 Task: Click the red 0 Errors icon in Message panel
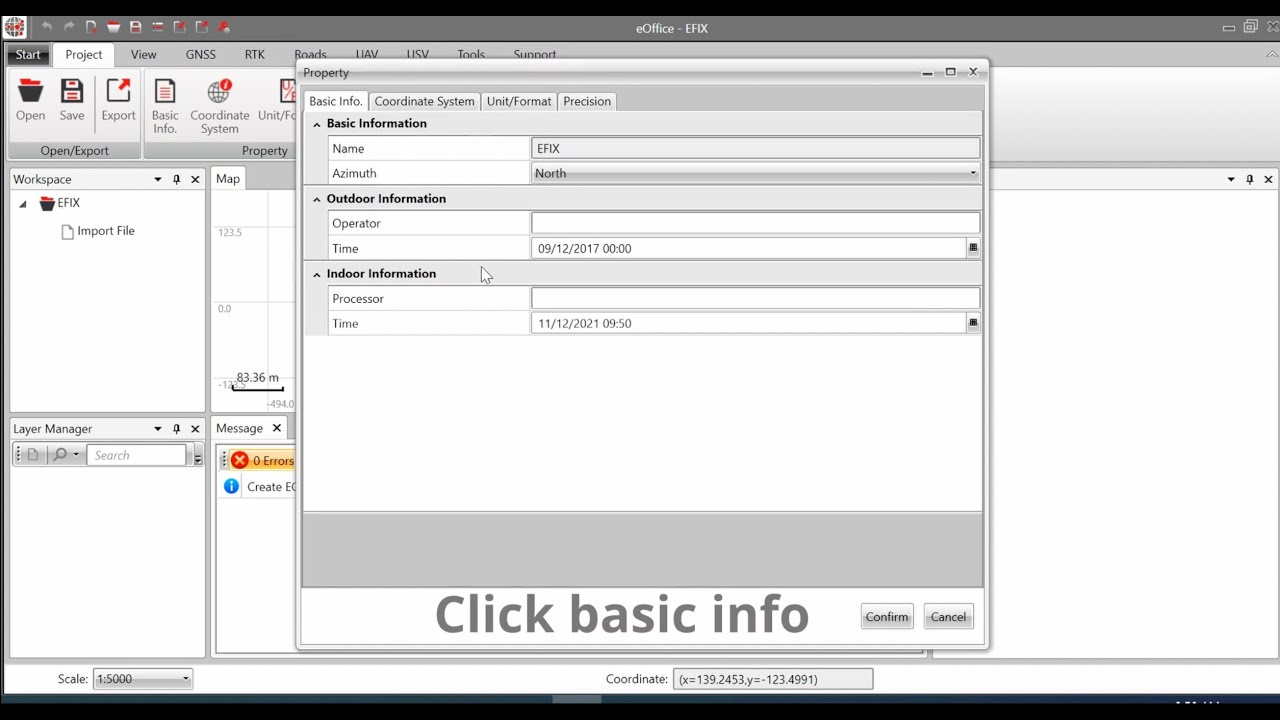click(x=240, y=461)
